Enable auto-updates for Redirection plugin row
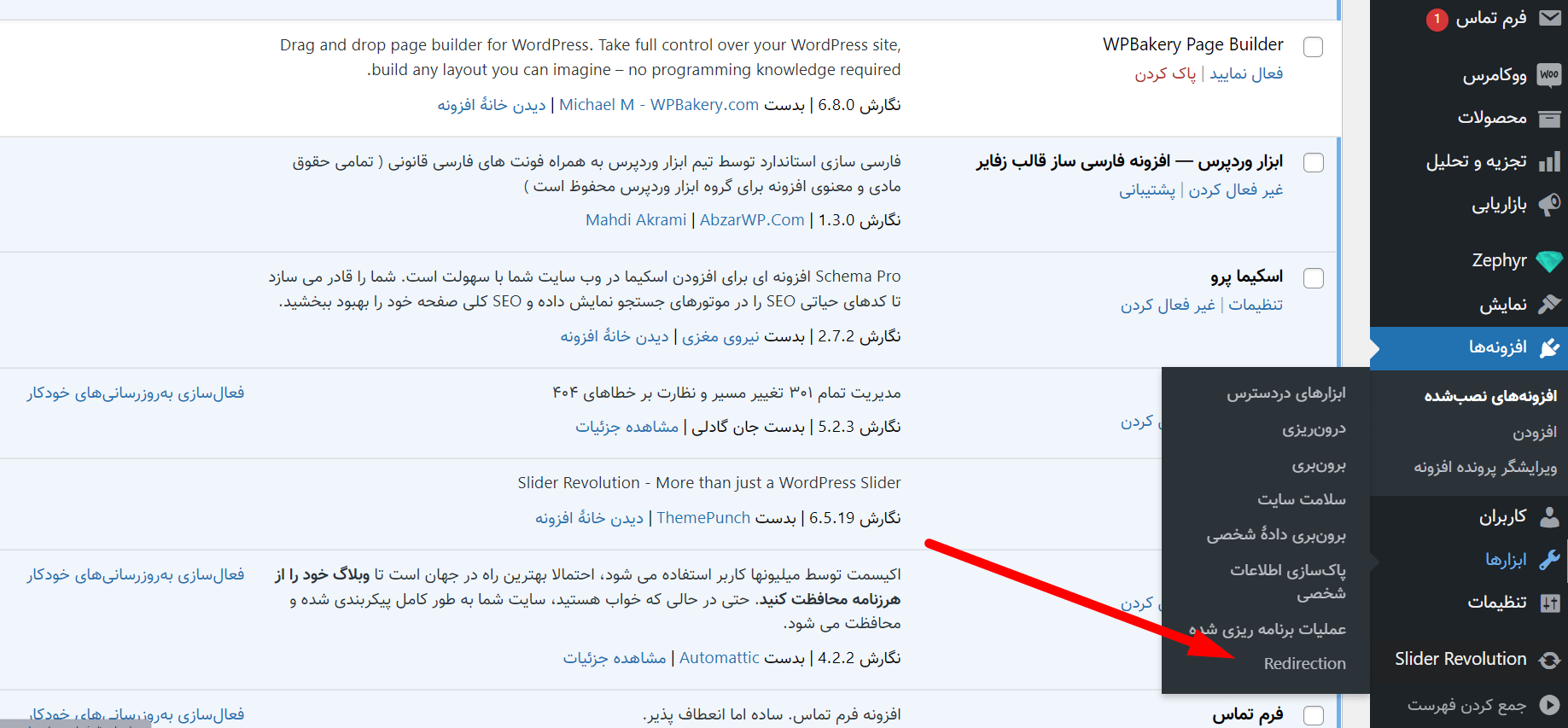1568x728 pixels. (x=135, y=393)
